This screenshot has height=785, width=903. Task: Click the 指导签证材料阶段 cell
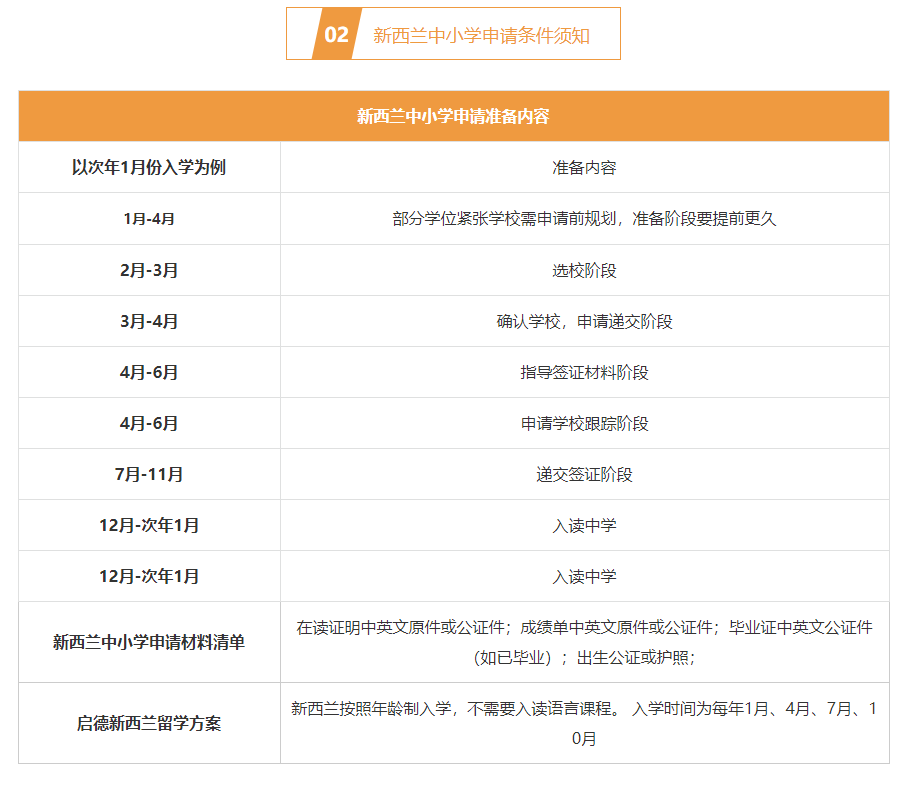(x=585, y=371)
